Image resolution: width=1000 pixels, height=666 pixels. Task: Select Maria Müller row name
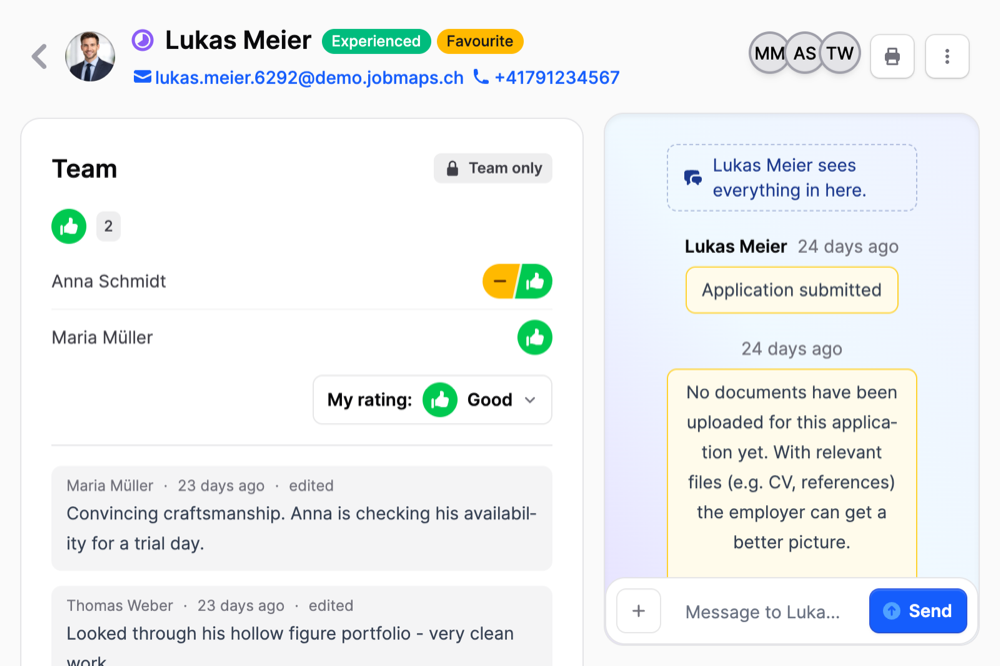tap(102, 337)
